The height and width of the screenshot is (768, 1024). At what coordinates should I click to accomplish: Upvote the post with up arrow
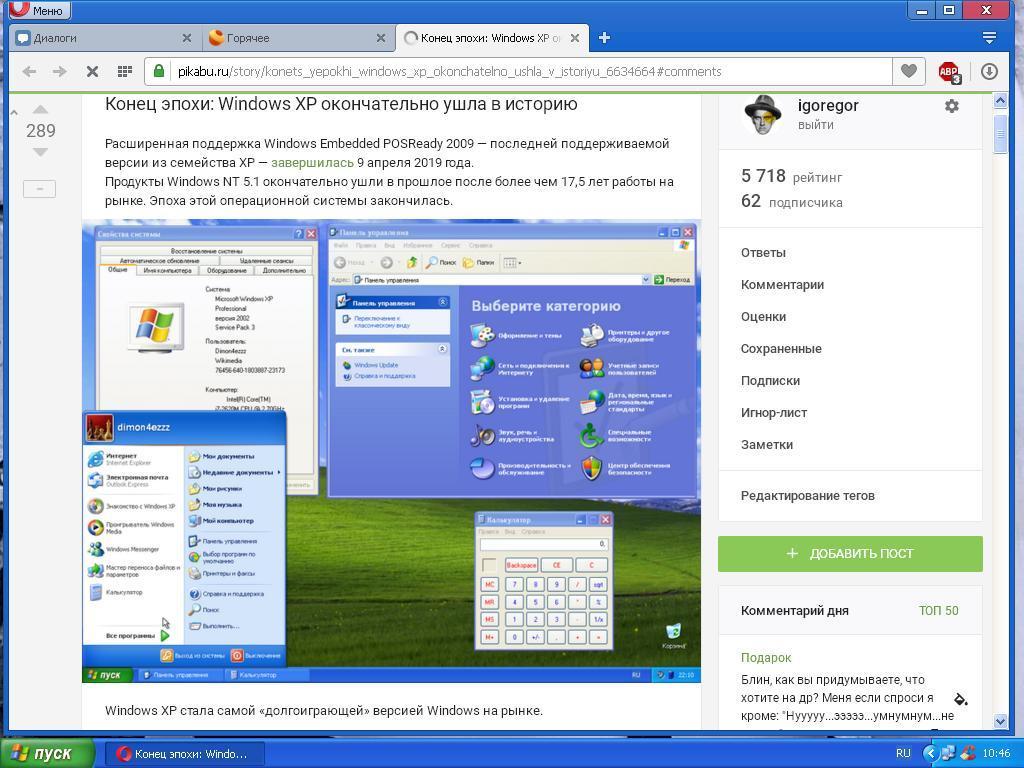(x=40, y=109)
